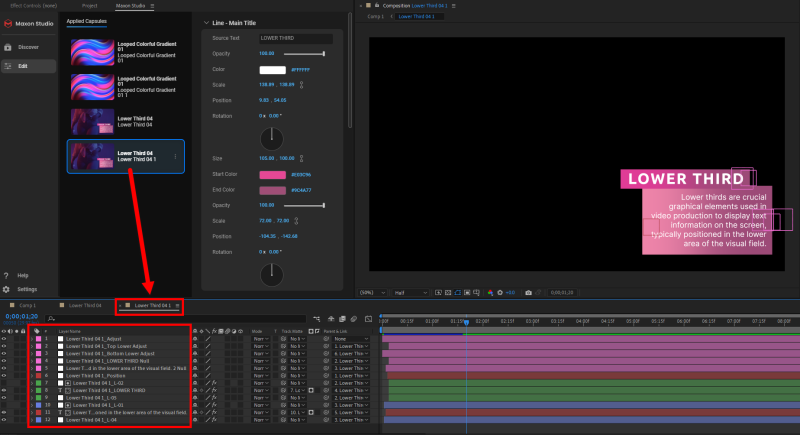Select the Edit sidebar item

23,66
